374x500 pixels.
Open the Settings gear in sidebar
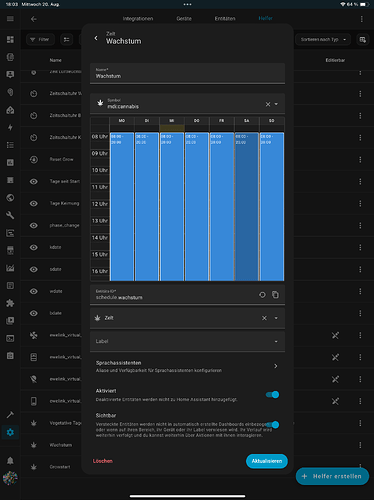coord(10,432)
